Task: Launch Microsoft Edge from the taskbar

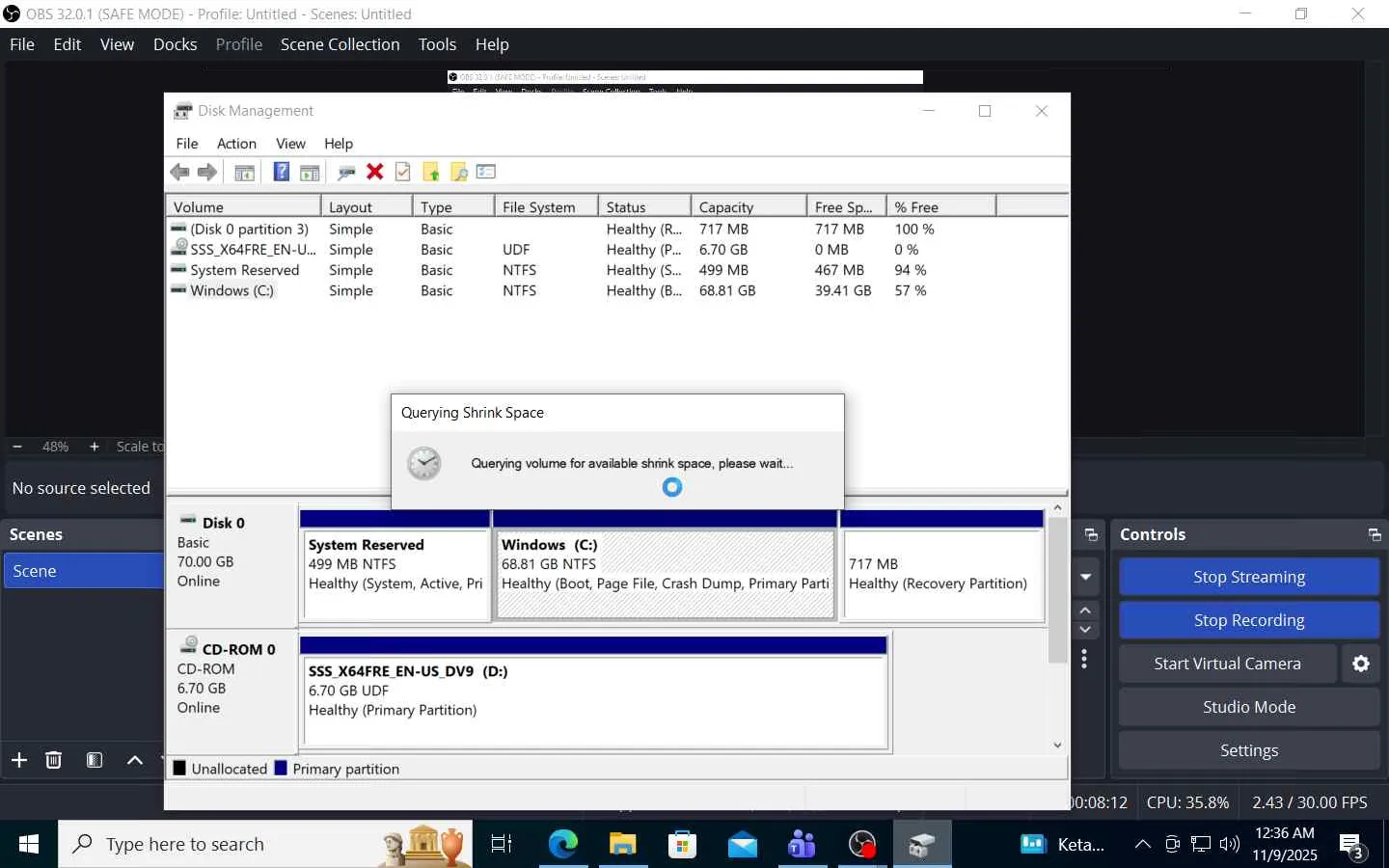Action: click(x=562, y=845)
